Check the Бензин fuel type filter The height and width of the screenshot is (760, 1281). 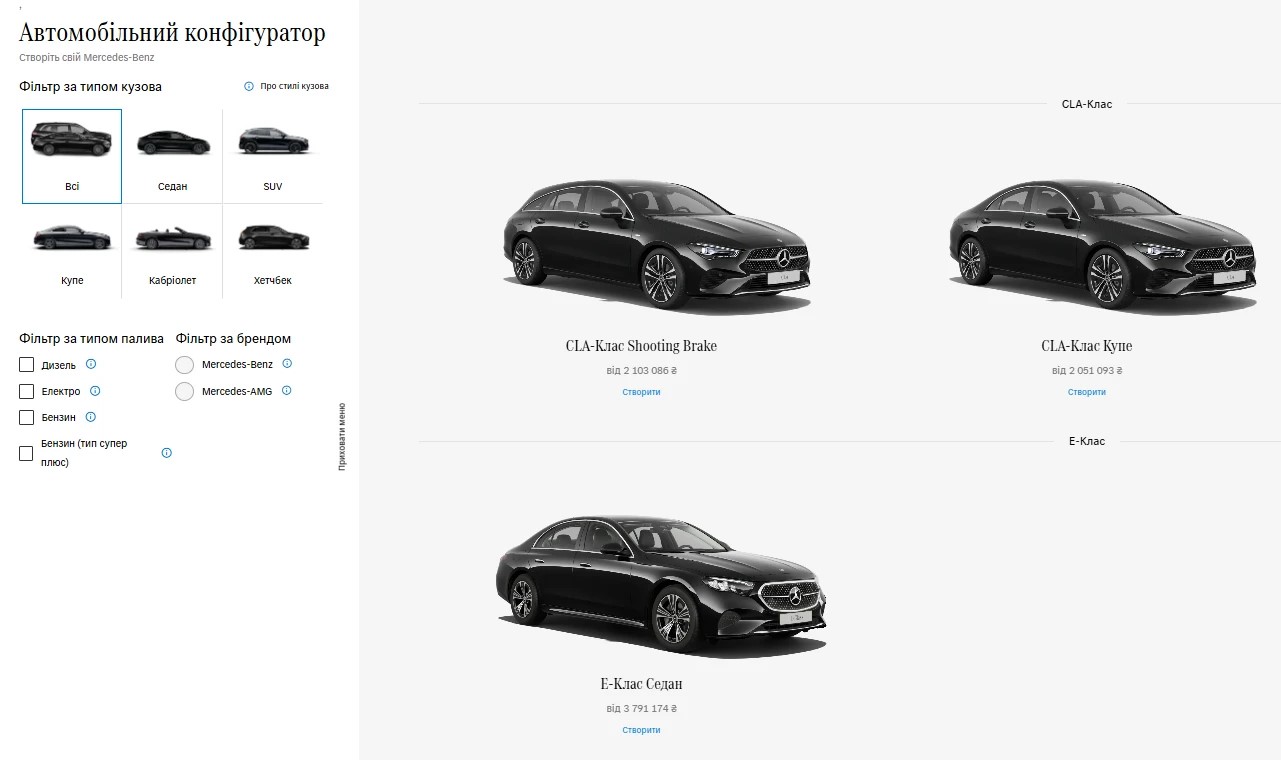click(x=26, y=417)
